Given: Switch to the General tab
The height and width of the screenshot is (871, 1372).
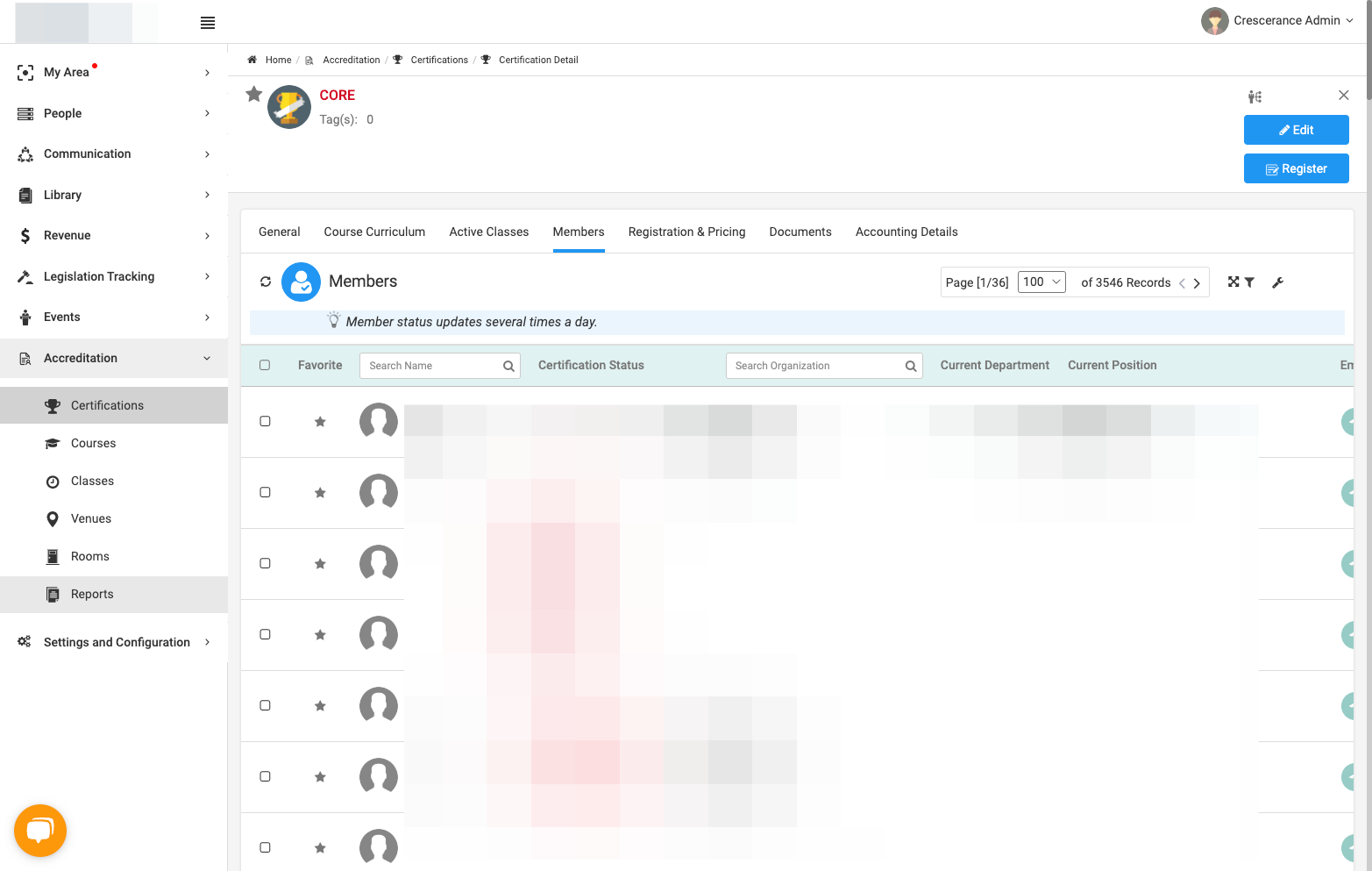Looking at the screenshot, I should click(x=280, y=232).
